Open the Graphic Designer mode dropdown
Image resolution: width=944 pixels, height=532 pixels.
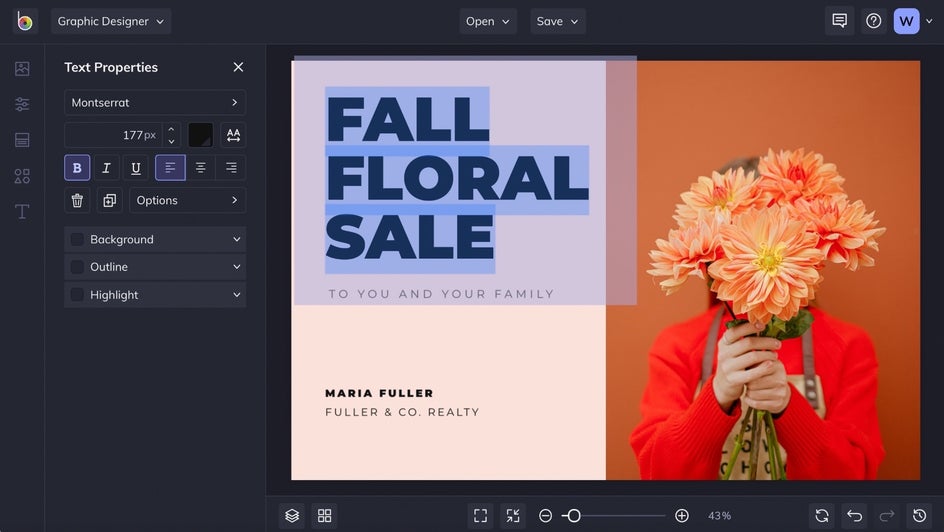click(111, 21)
